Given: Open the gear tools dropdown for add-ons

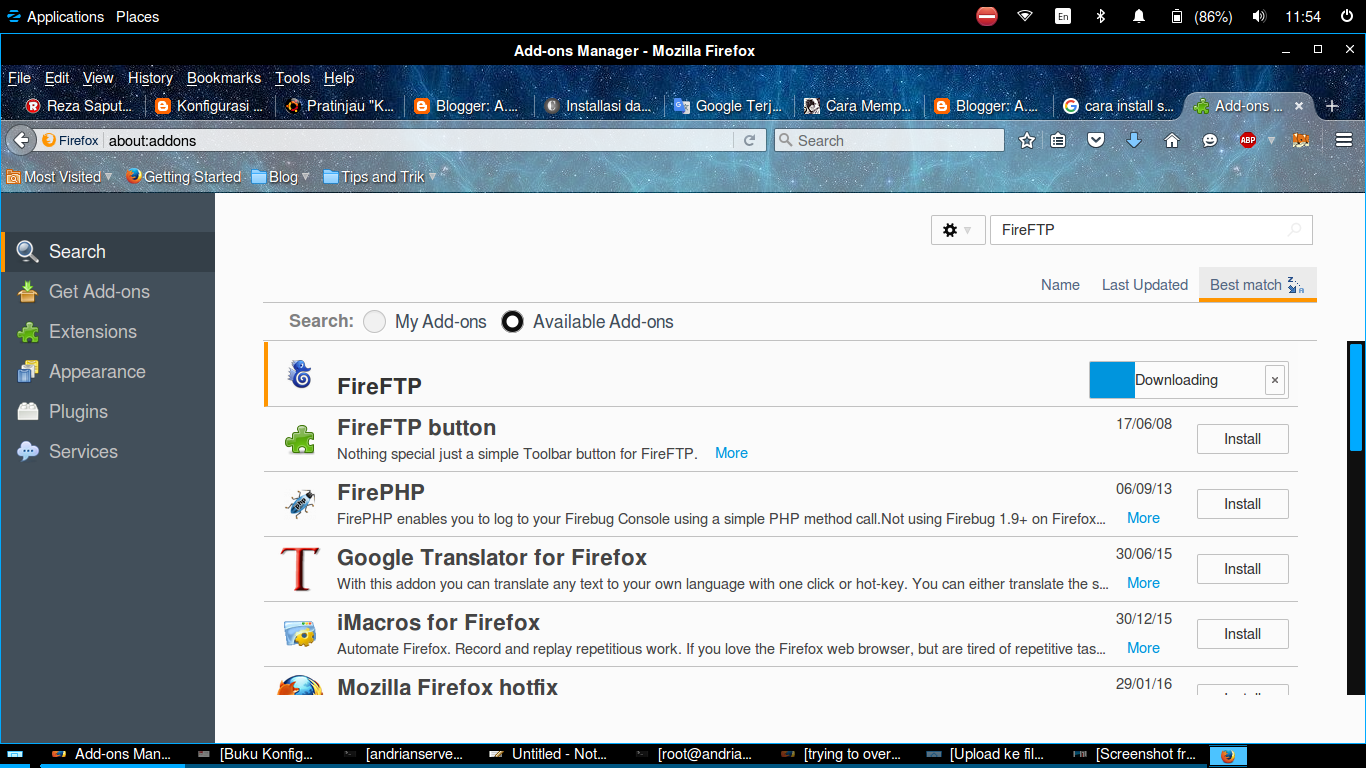Looking at the screenshot, I should tap(958, 230).
